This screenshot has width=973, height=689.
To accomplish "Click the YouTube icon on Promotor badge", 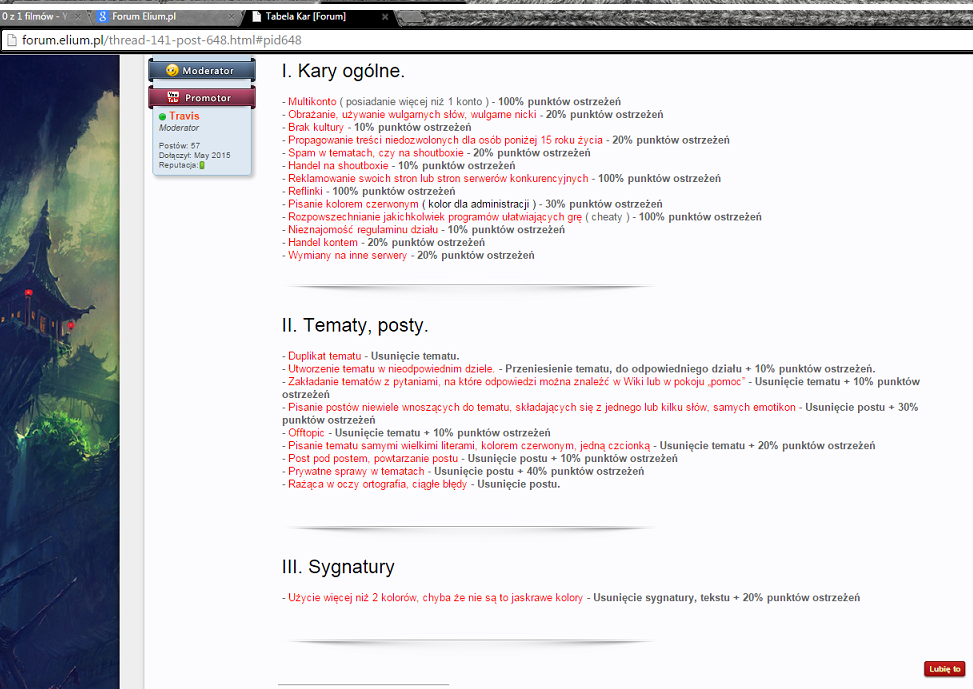I will (x=173, y=97).
